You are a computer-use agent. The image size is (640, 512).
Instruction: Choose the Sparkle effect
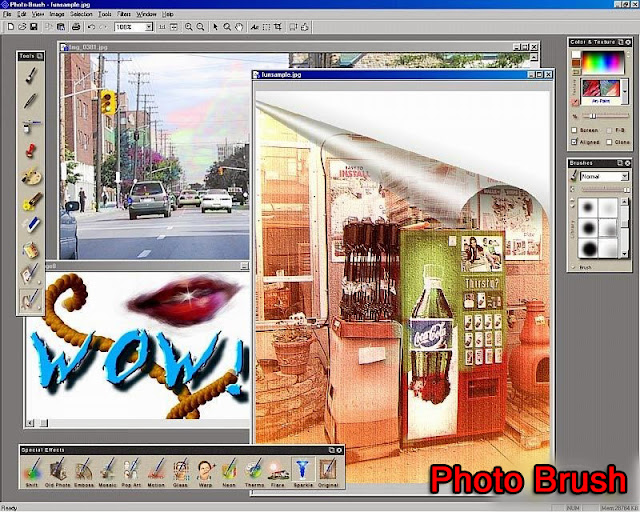303,472
